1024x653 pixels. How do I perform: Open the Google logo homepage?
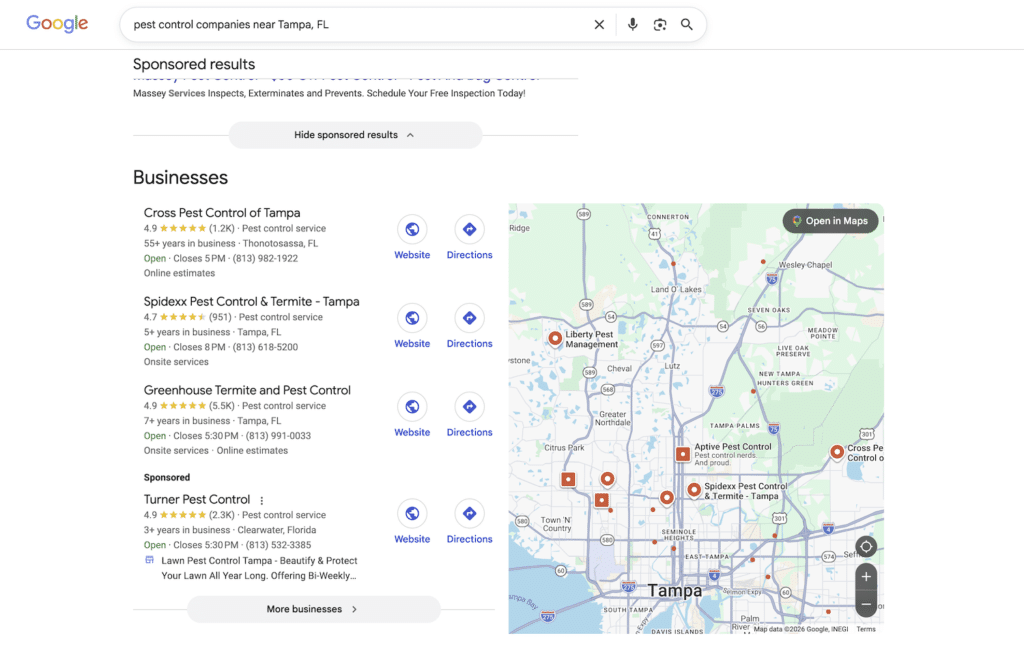click(x=57, y=24)
